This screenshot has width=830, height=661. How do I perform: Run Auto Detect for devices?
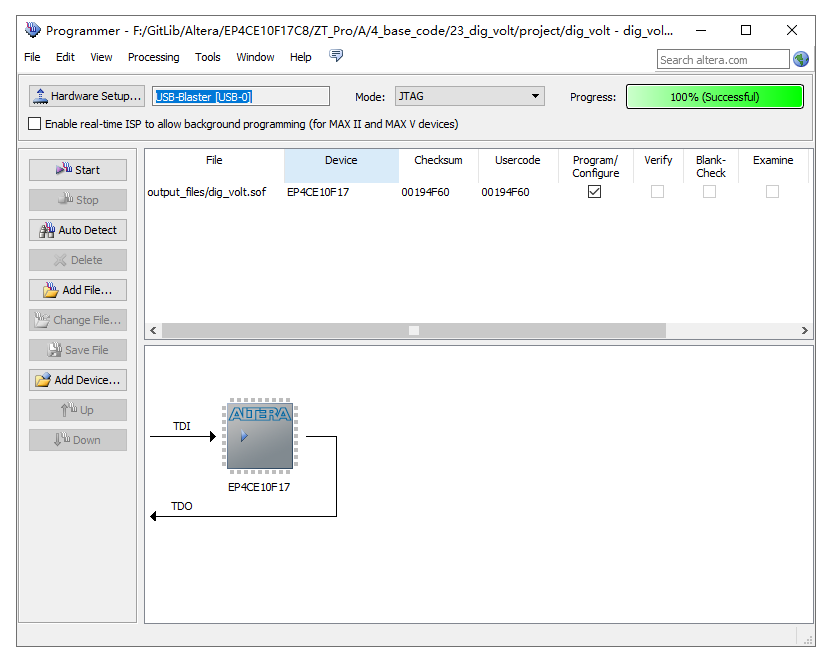pyautogui.click(x=78, y=230)
